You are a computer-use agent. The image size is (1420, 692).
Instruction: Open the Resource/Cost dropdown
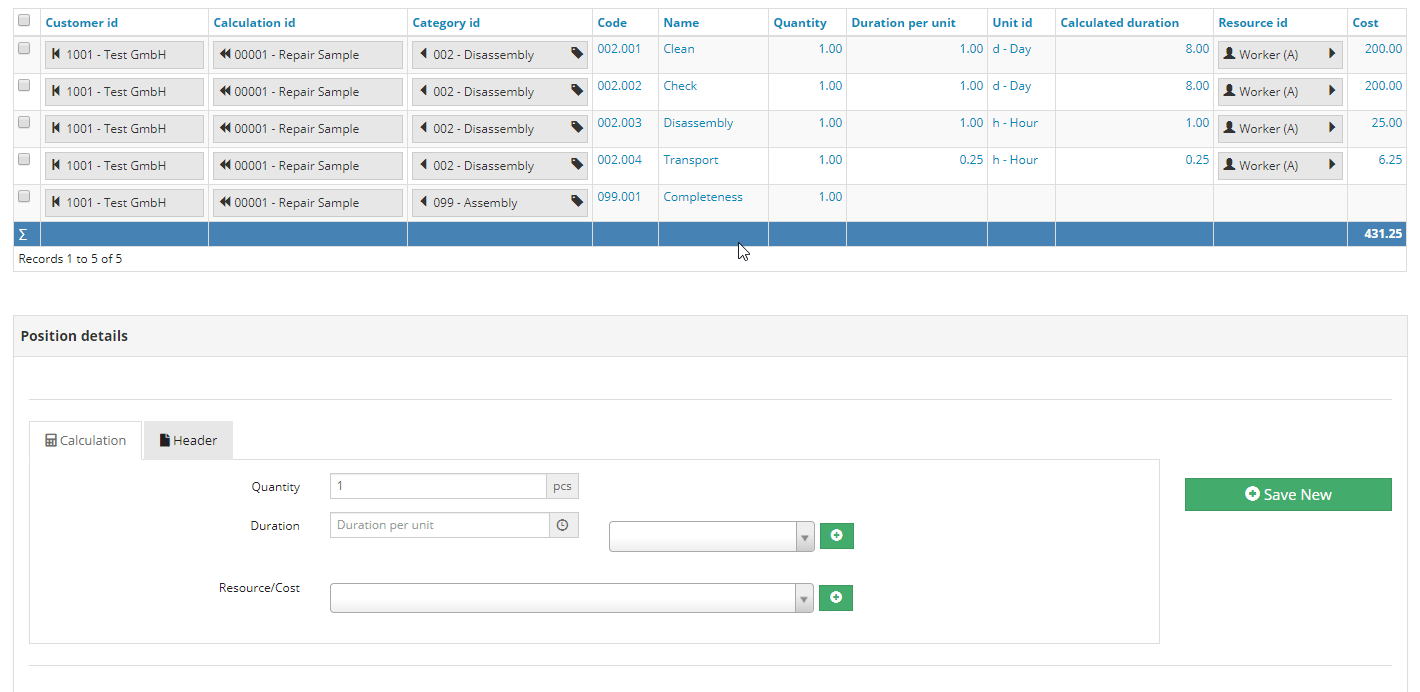[x=572, y=598]
